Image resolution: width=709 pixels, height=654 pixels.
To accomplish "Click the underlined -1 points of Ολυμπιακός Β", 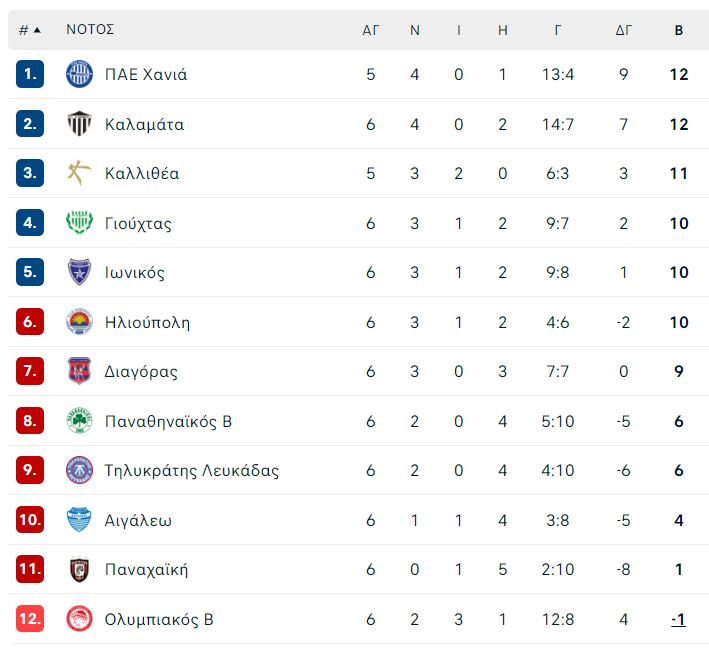I will point(678,619).
